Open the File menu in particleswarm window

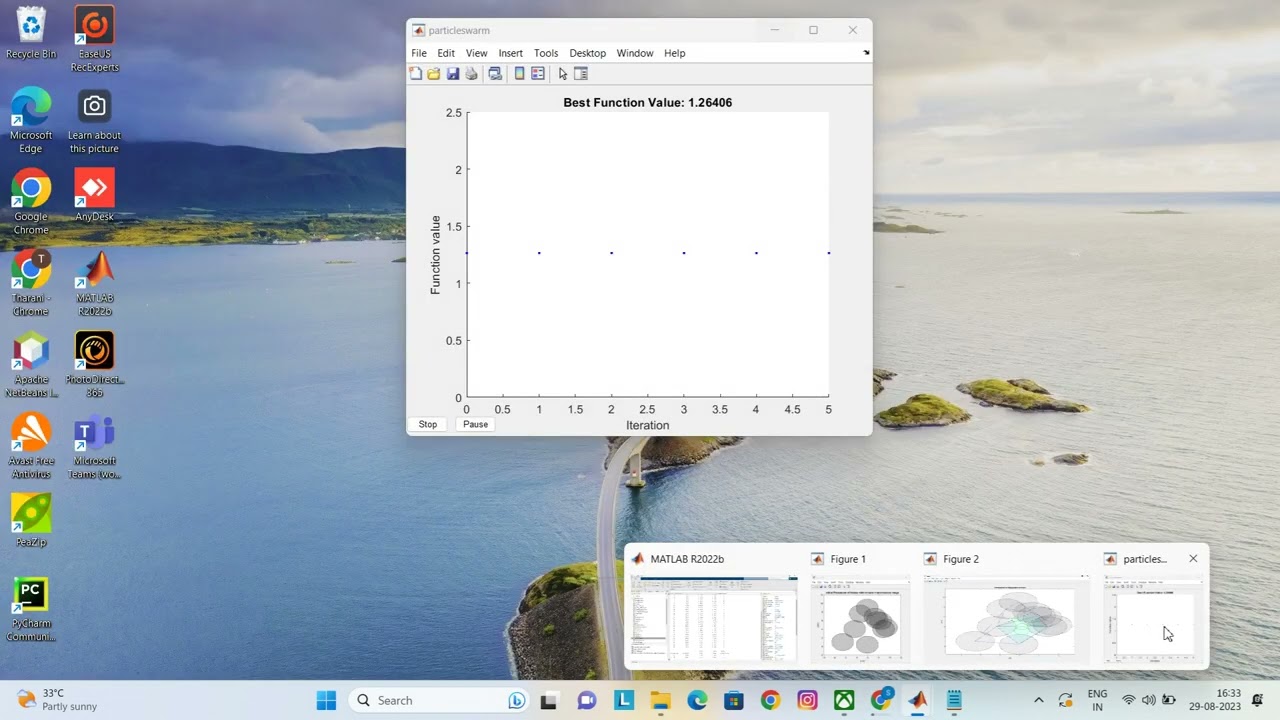[x=419, y=53]
